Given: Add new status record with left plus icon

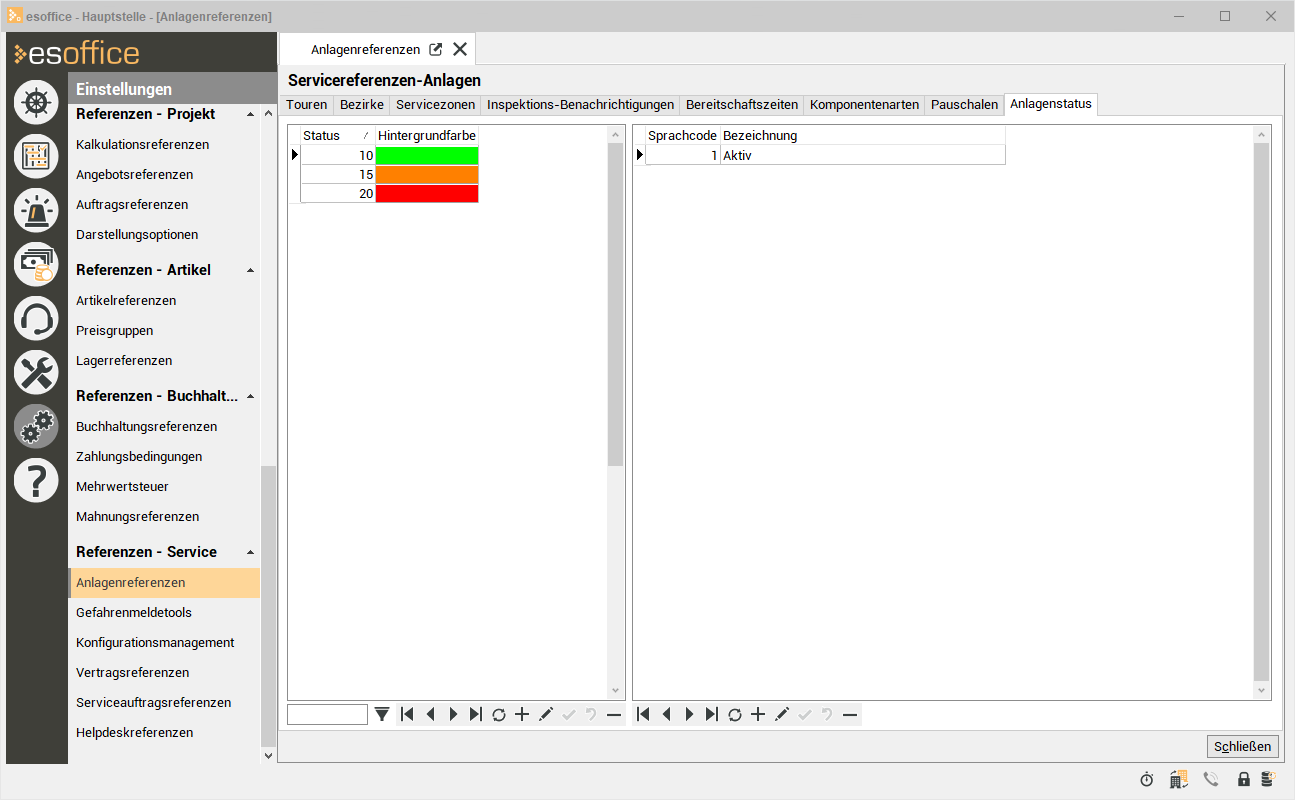Looking at the screenshot, I should coord(522,714).
